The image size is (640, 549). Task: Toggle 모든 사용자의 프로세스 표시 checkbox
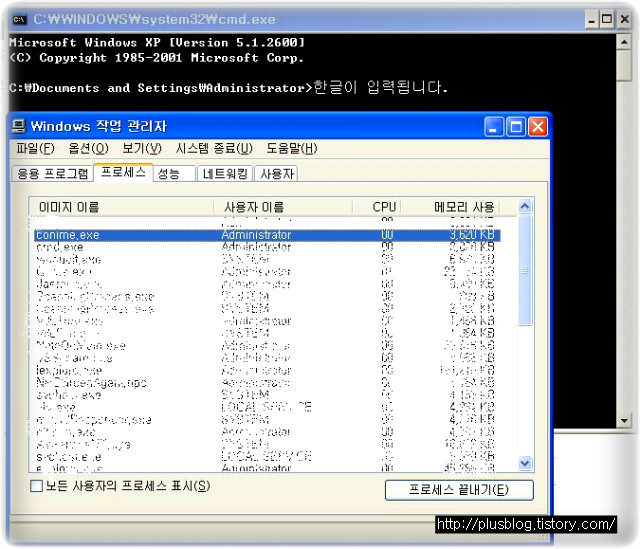point(36,486)
